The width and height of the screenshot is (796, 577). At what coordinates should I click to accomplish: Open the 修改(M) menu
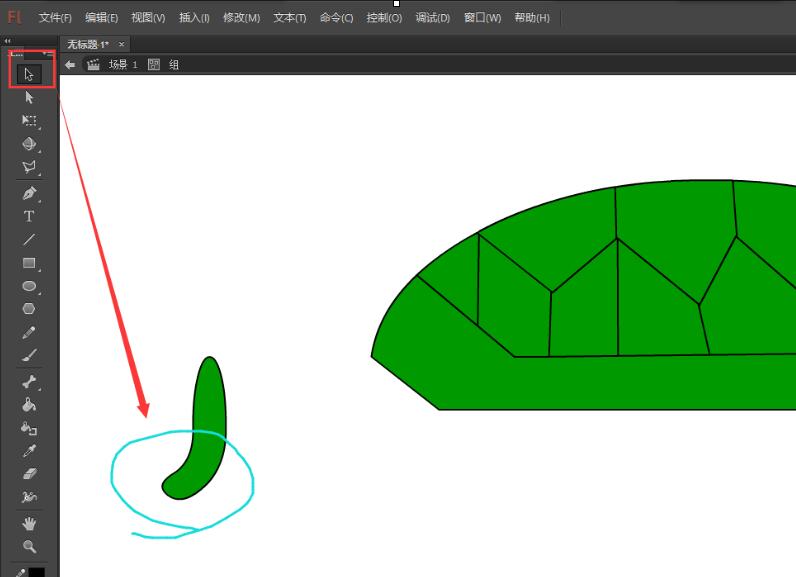click(241, 18)
